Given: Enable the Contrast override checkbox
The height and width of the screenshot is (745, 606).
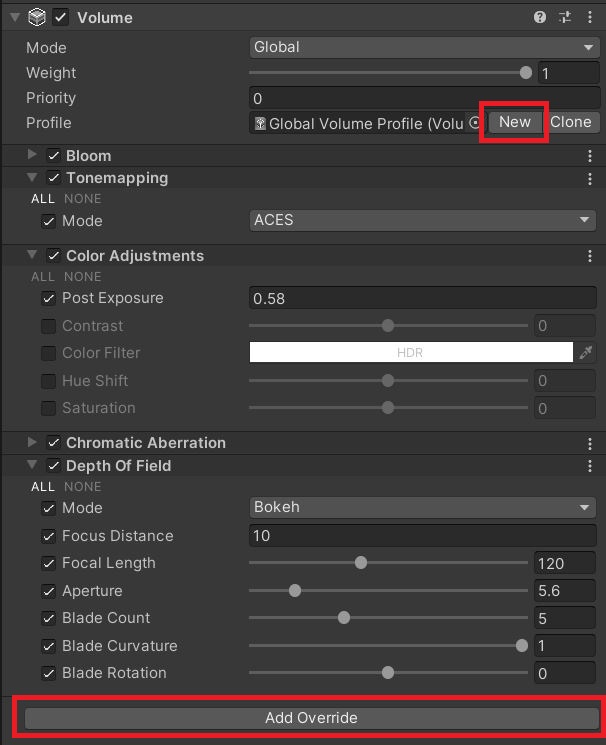Looking at the screenshot, I should coord(48,326).
